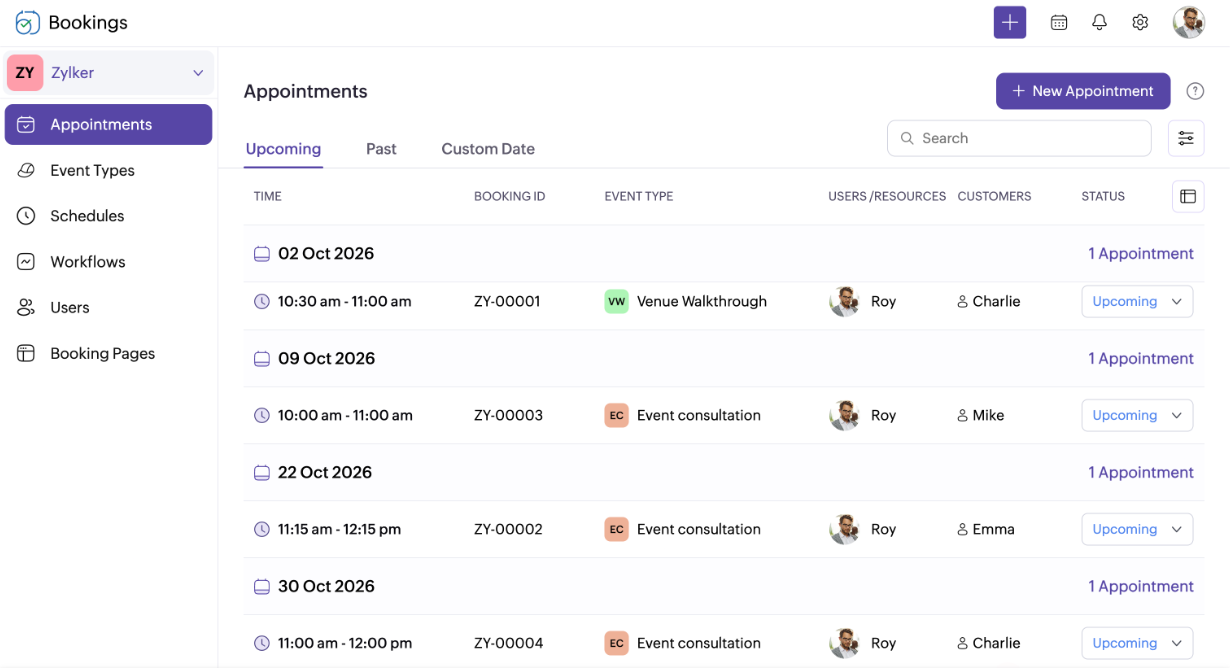Open the settings gear icon
Screen dimensions: 1230x668
point(1140,22)
